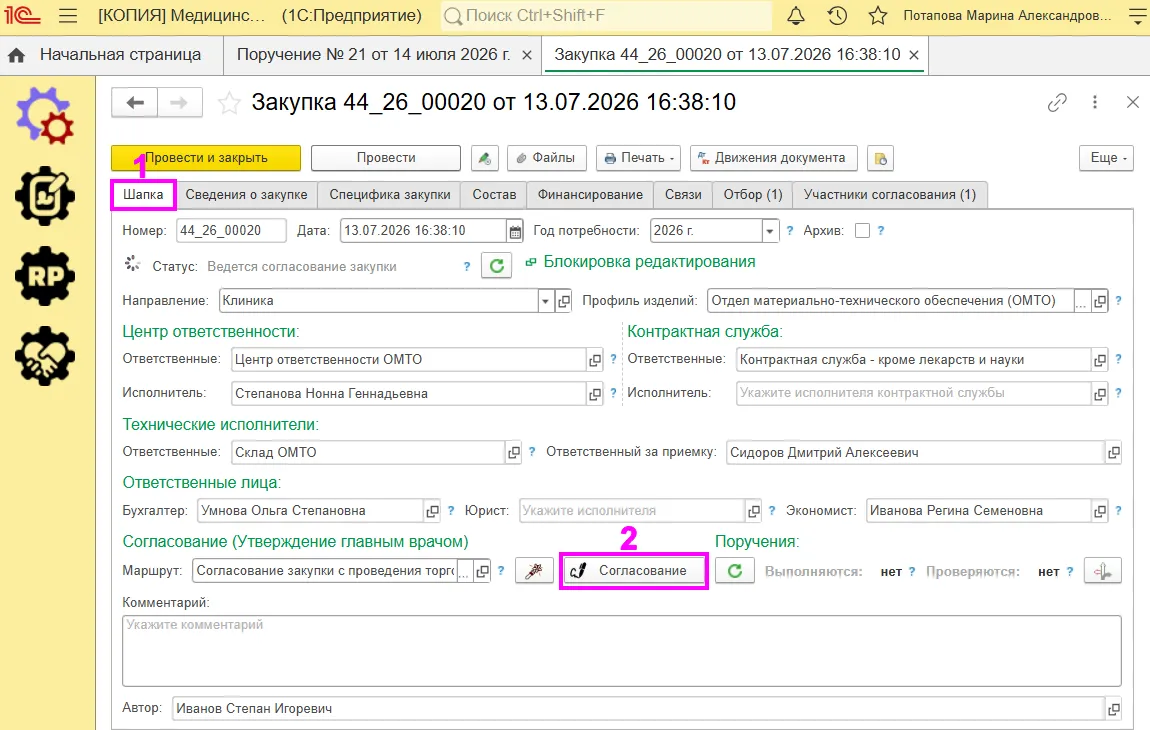Click the Согласование button
Image resolution: width=1150 pixels, height=730 pixels.
click(634, 571)
